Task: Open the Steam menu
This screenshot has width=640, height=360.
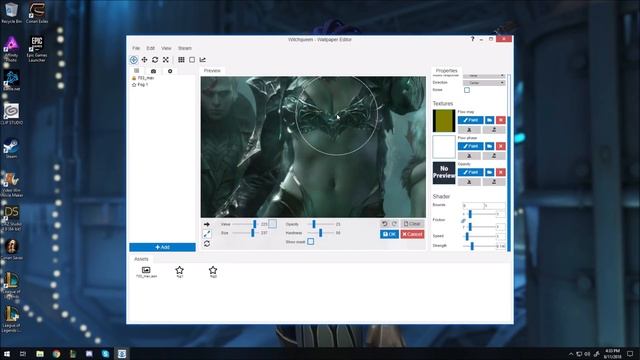Action: (x=185, y=48)
